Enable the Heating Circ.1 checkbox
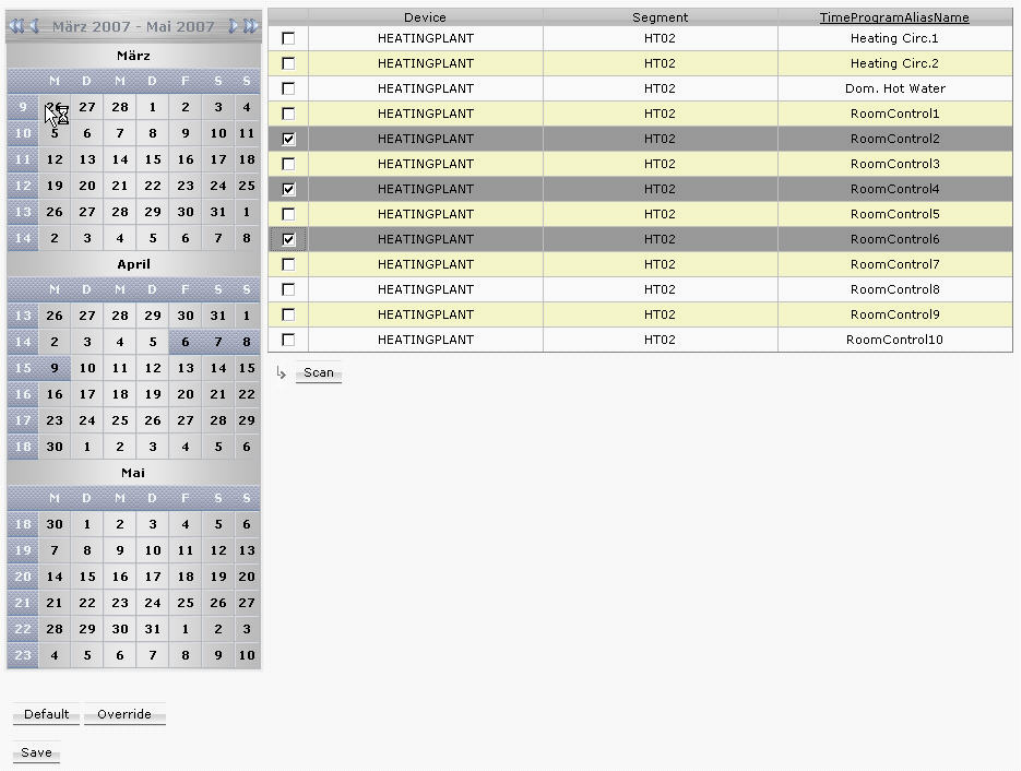 289,38
